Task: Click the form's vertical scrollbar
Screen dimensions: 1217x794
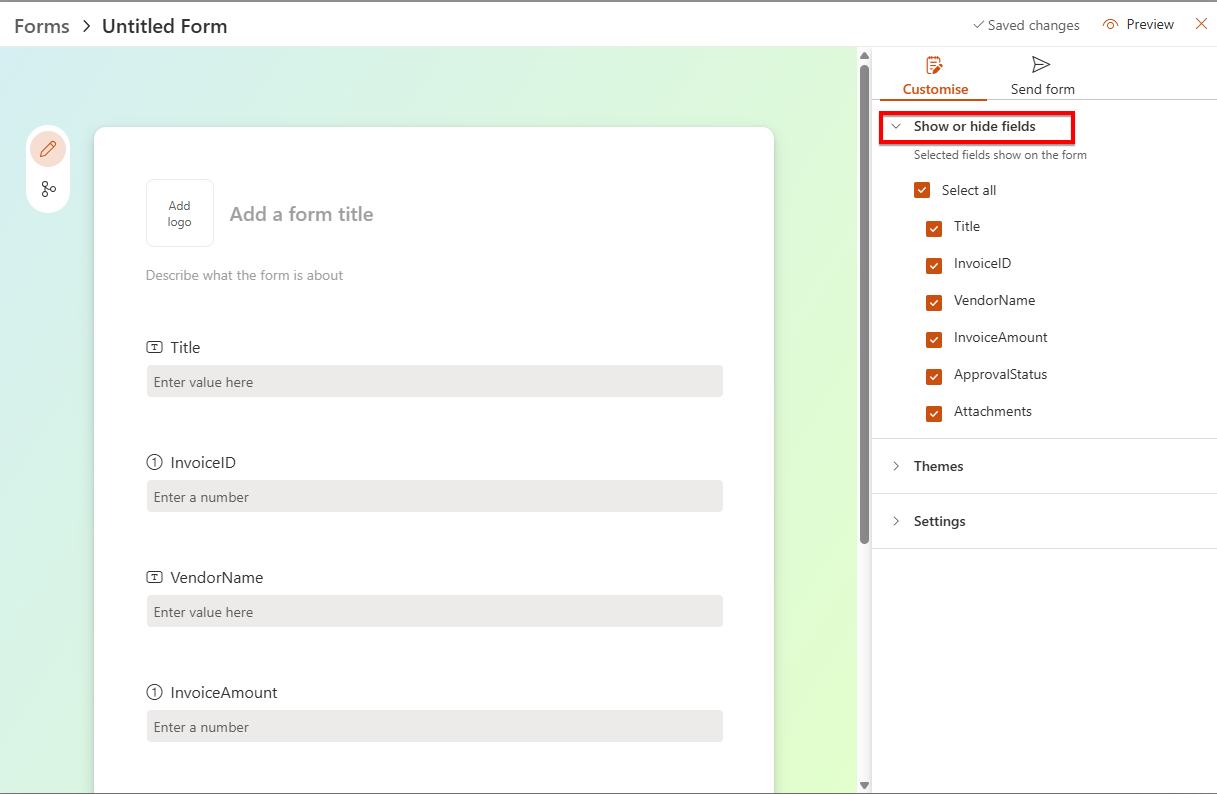Action: [864, 300]
